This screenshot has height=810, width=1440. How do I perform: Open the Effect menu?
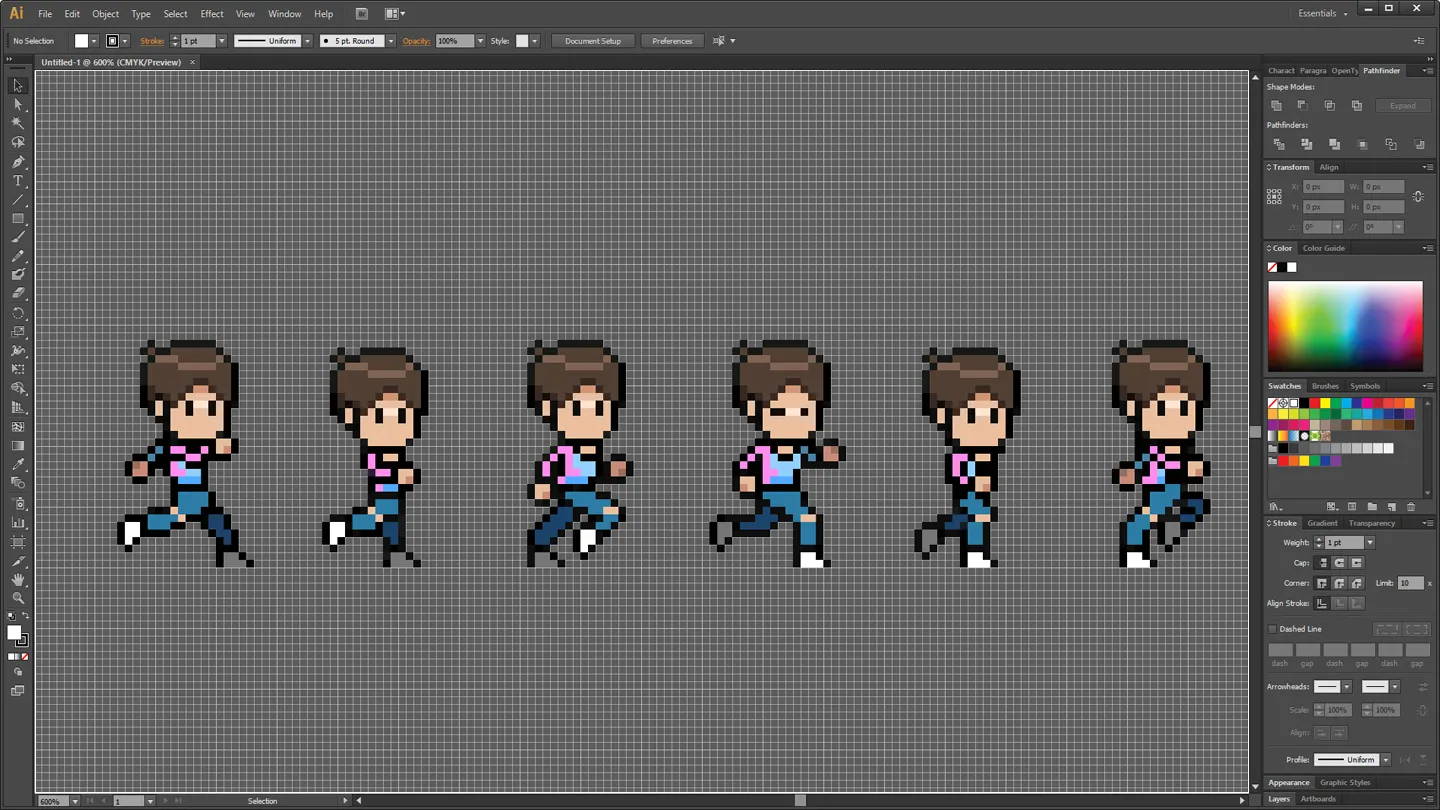click(x=212, y=14)
